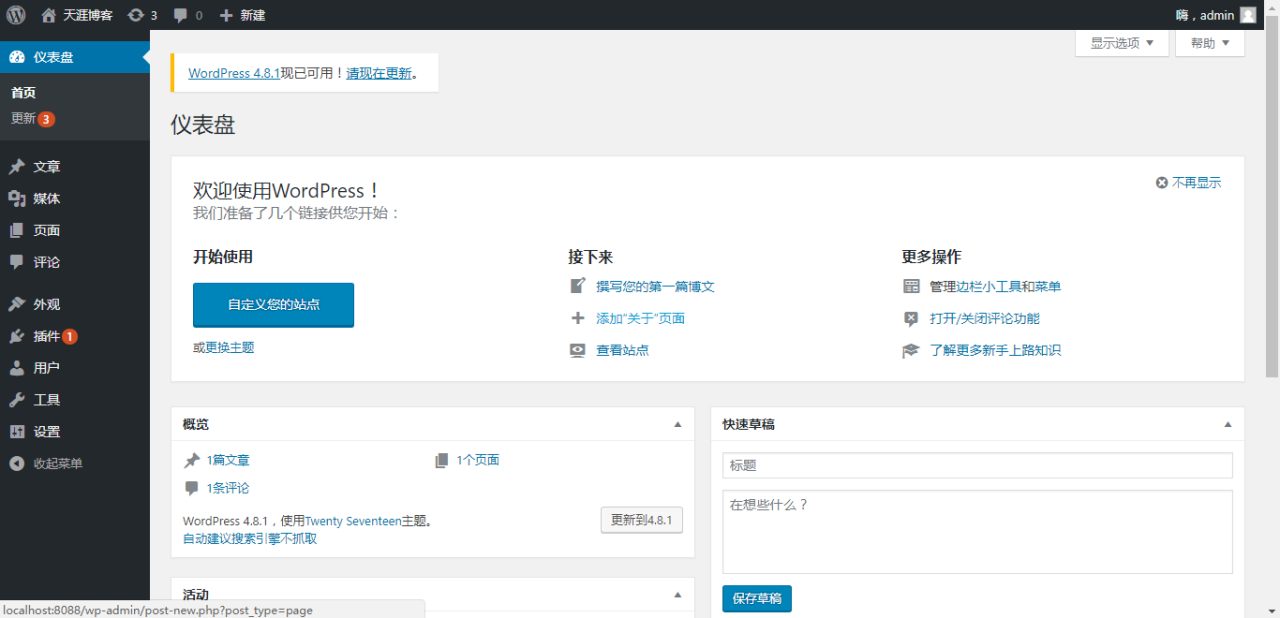Image resolution: width=1280 pixels, height=618 pixels.
Task: Open the 插件 menu in sidebar
Action: [x=46, y=336]
